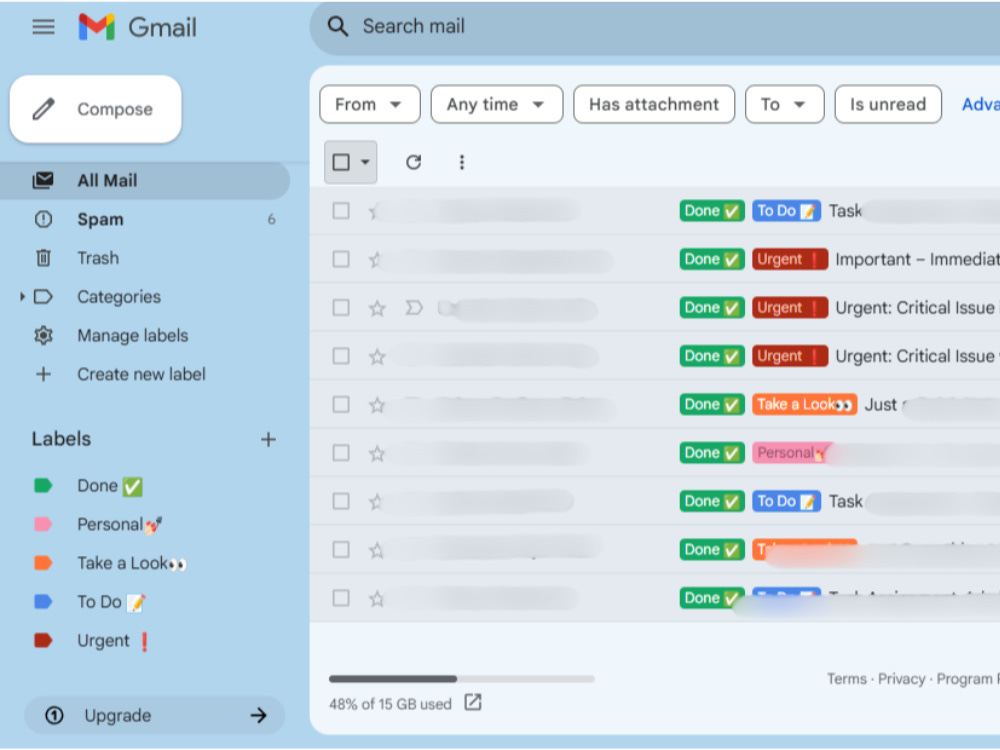This screenshot has width=1000, height=750.
Task: Click the Spam exclamation icon
Action: coord(43,219)
